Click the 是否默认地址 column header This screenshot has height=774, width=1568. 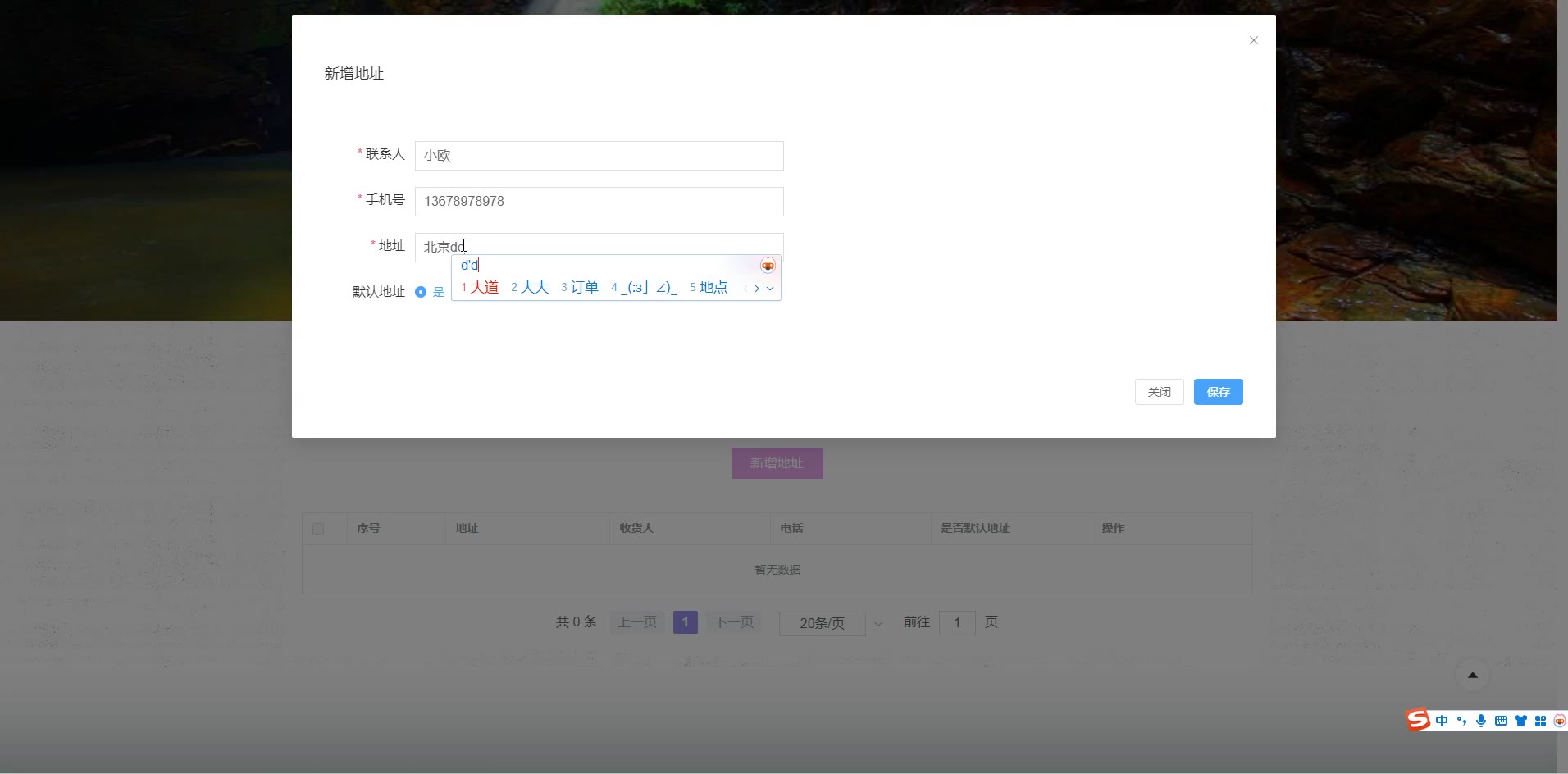coord(975,529)
